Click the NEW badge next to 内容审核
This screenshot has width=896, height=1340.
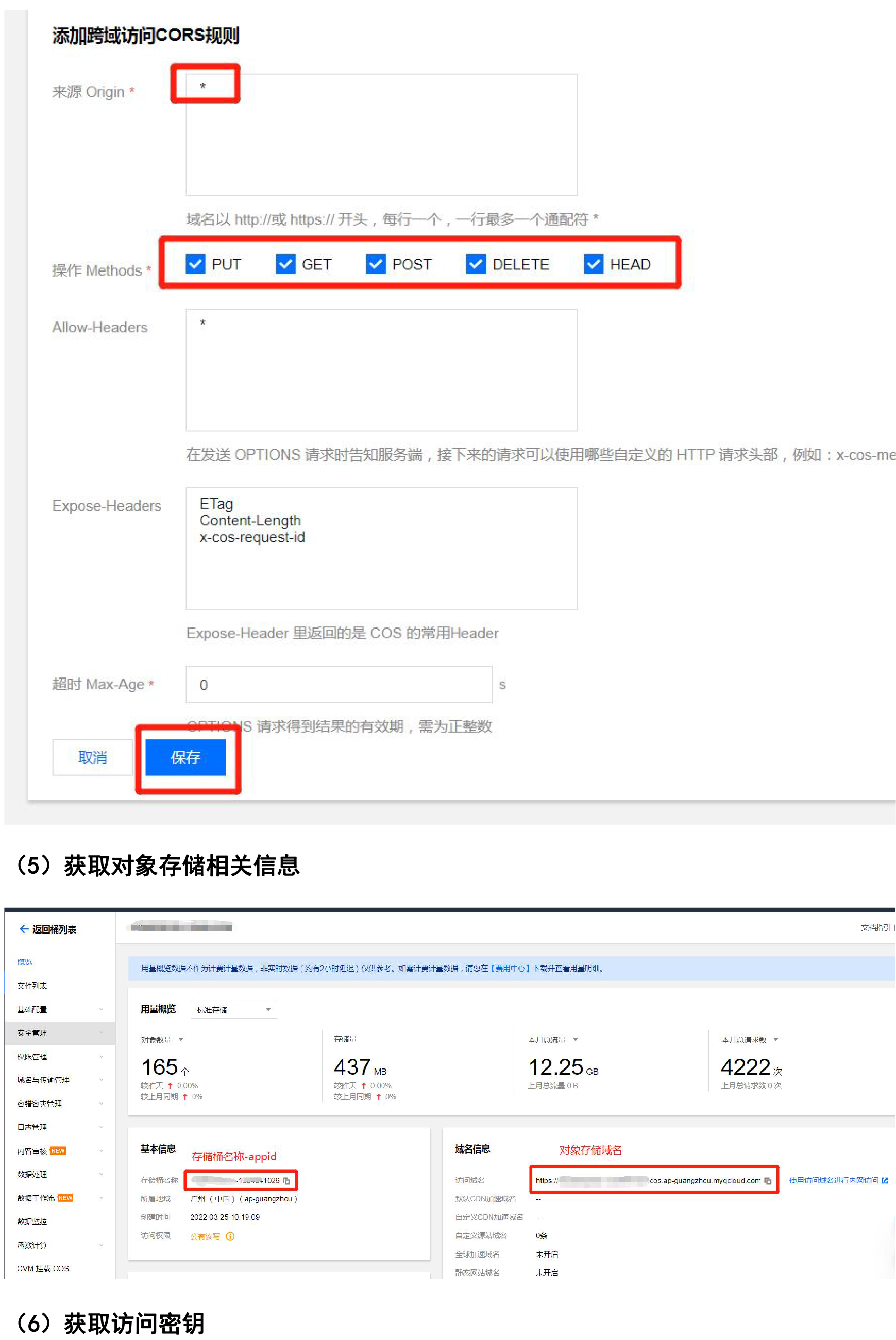58,1151
